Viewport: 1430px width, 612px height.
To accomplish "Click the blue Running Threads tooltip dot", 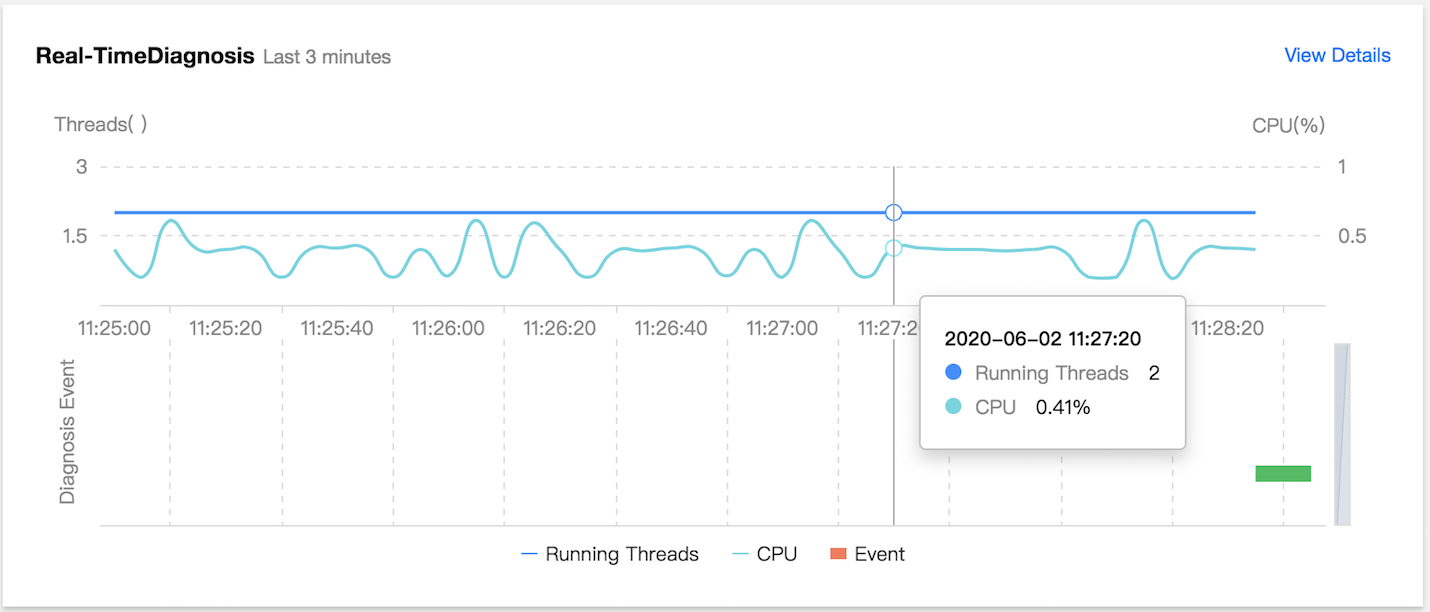I will 953,373.
